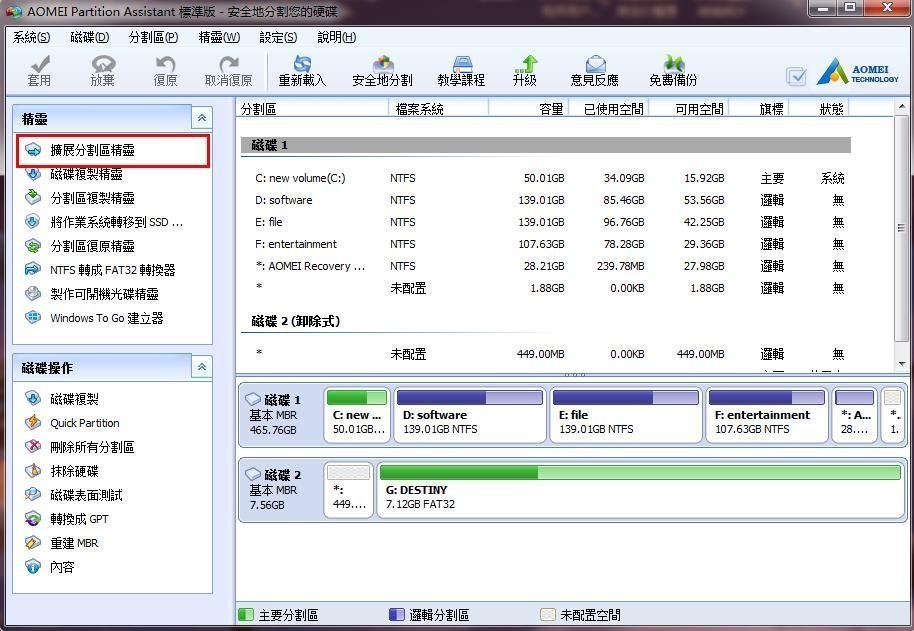The width and height of the screenshot is (914, 631).
Task: Select D: software block in disk map
Action: point(470,415)
